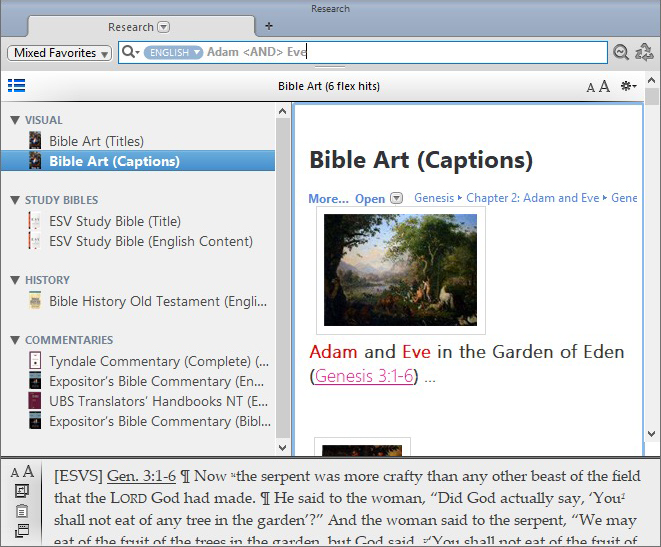Click the ESV Study Bible (Title) module icon
This screenshot has width=661, height=547.
pos(35,220)
